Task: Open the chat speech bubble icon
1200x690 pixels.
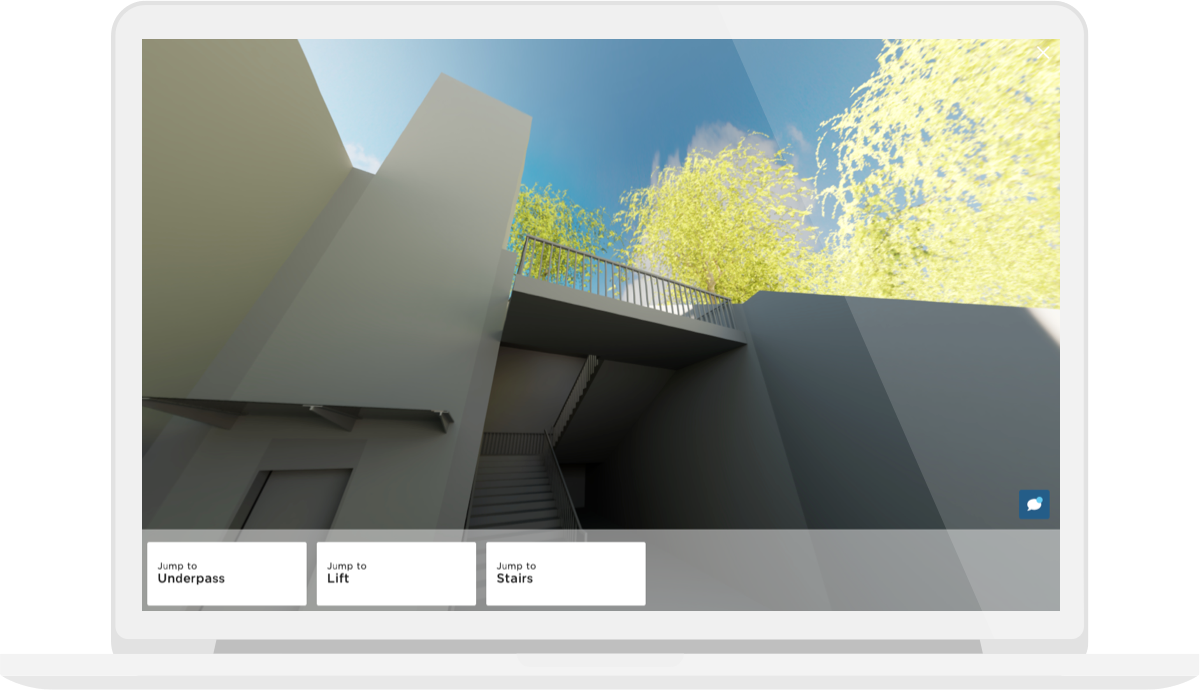Action: (x=1034, y=504)
